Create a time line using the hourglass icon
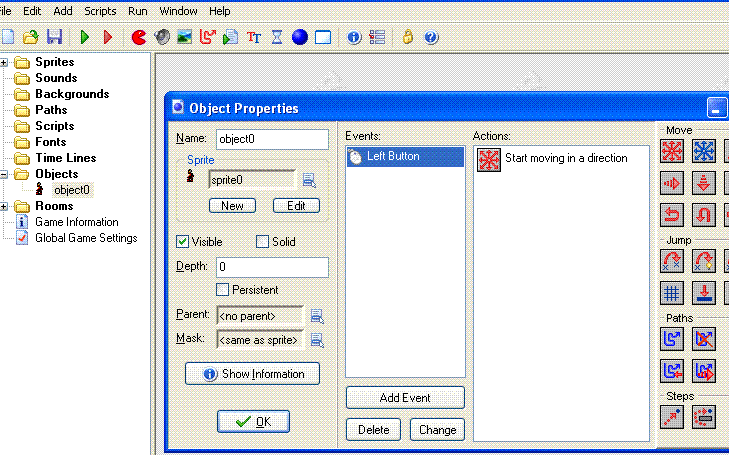This screenshot has width=729, height=455. tap(277, 37)
